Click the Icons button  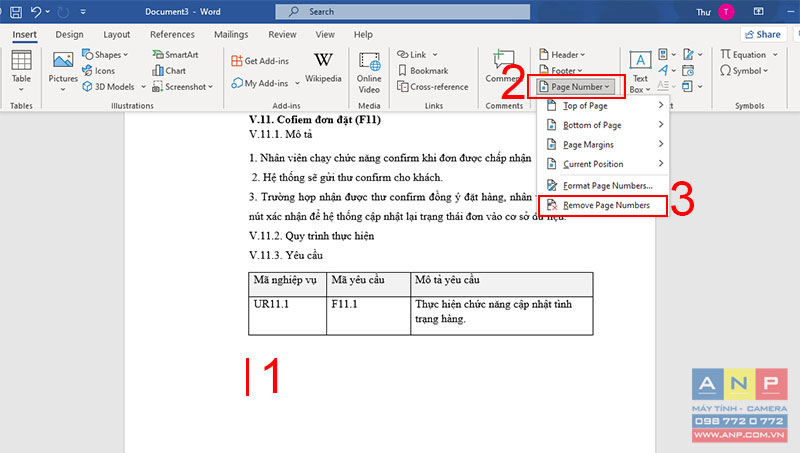tap(98, 70)
